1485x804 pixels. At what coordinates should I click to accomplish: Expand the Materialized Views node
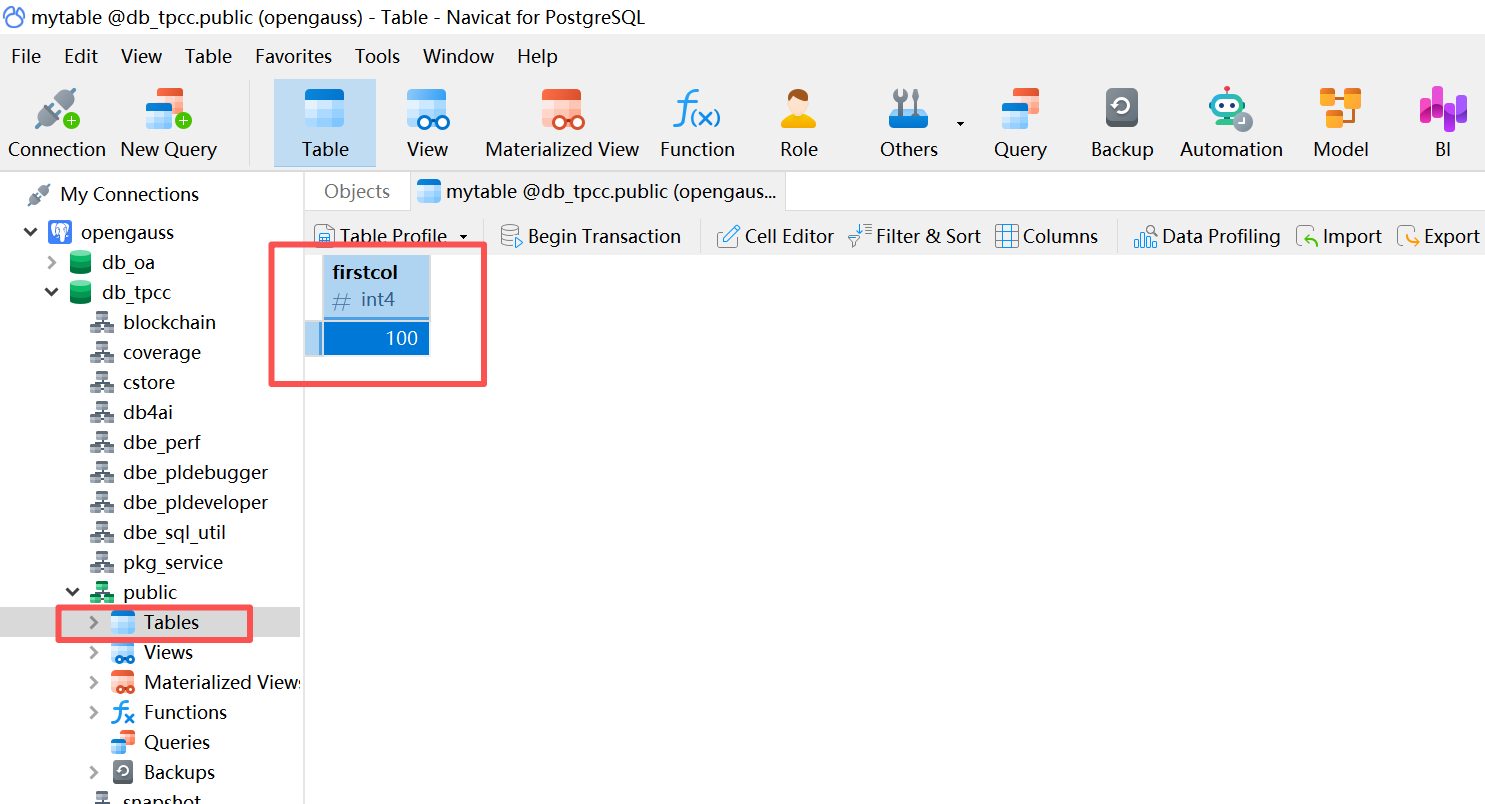94,682
